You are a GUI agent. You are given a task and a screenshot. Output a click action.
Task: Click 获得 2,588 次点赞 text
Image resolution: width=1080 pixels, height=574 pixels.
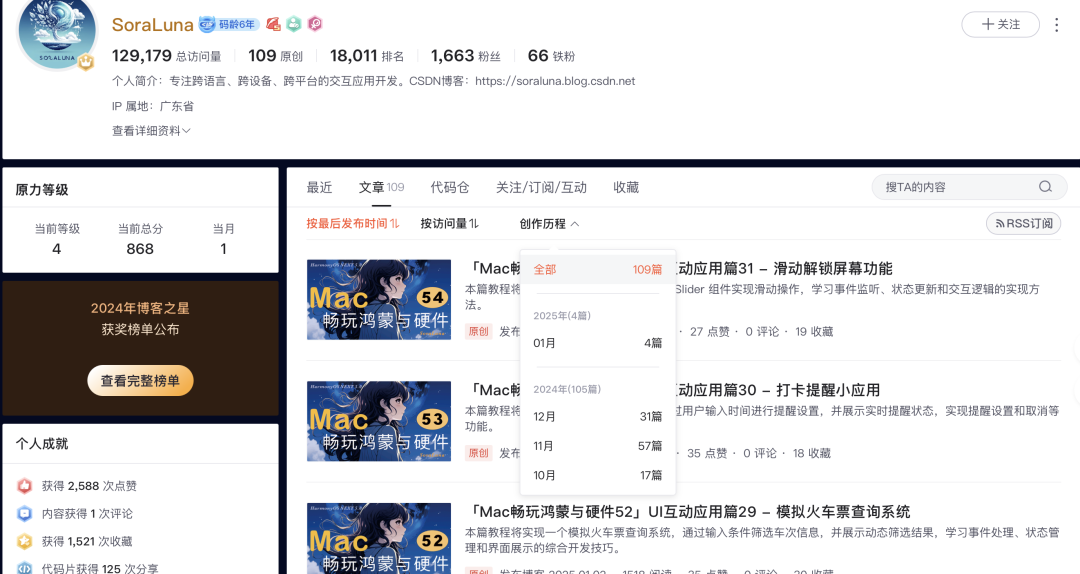click(x=89, y=486)
